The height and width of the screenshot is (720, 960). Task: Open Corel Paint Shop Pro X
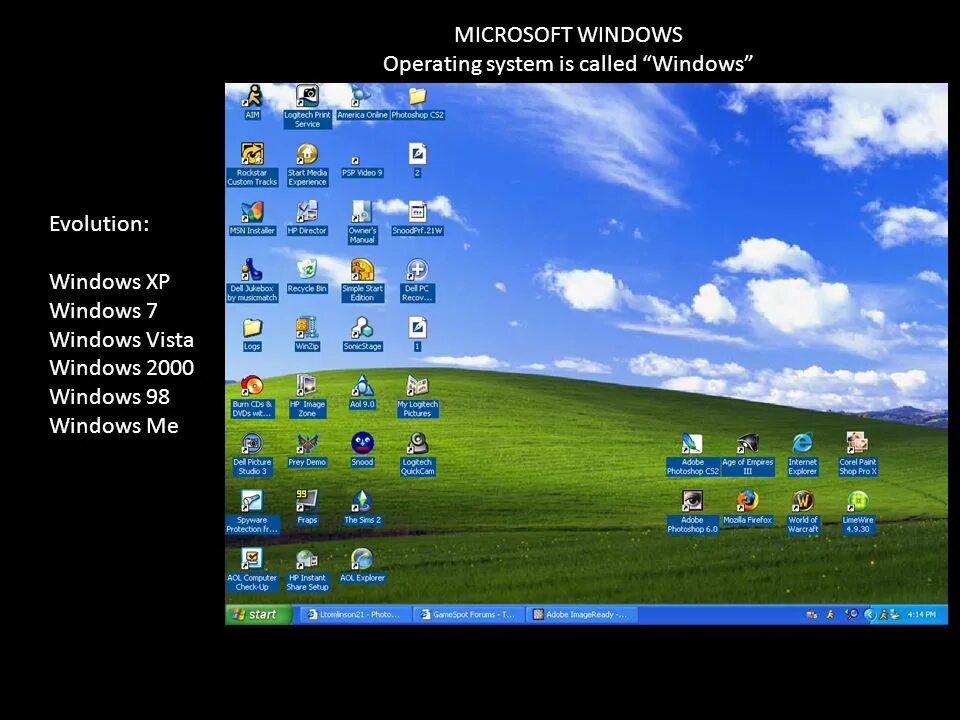click(858, 454)
